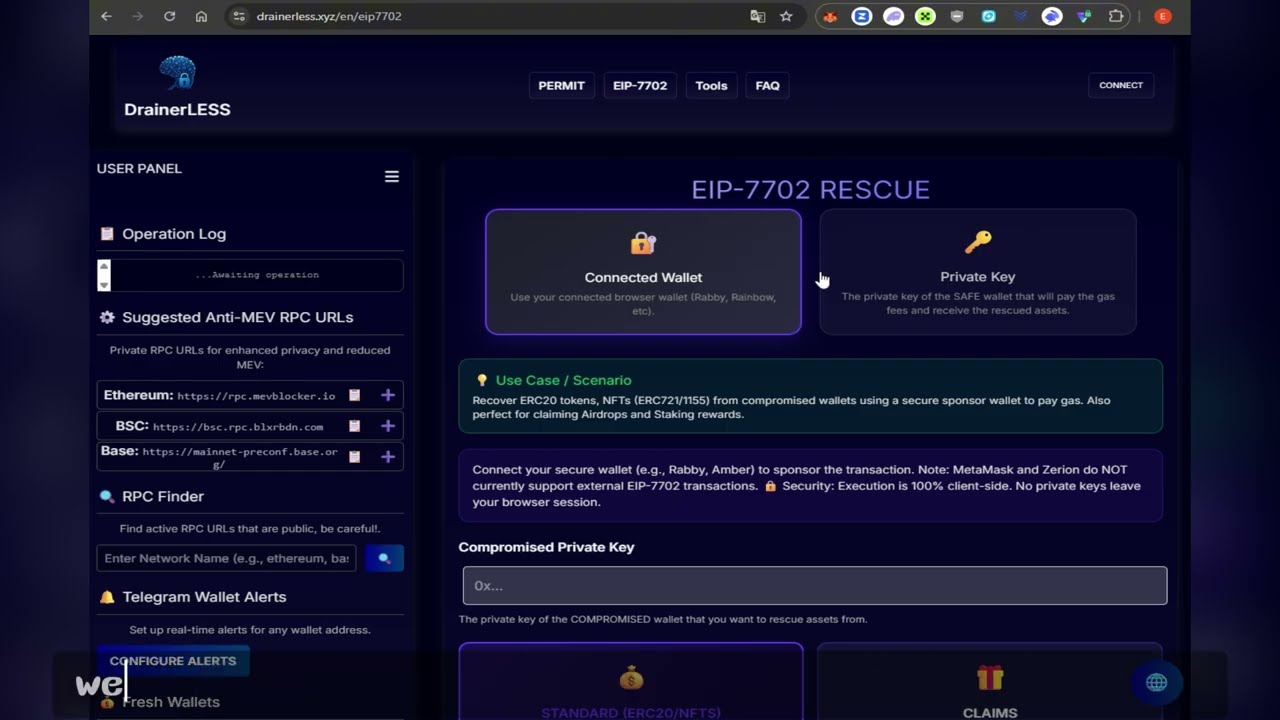
Task: Open the browser profile avatar E
Action: [1162, 16]
